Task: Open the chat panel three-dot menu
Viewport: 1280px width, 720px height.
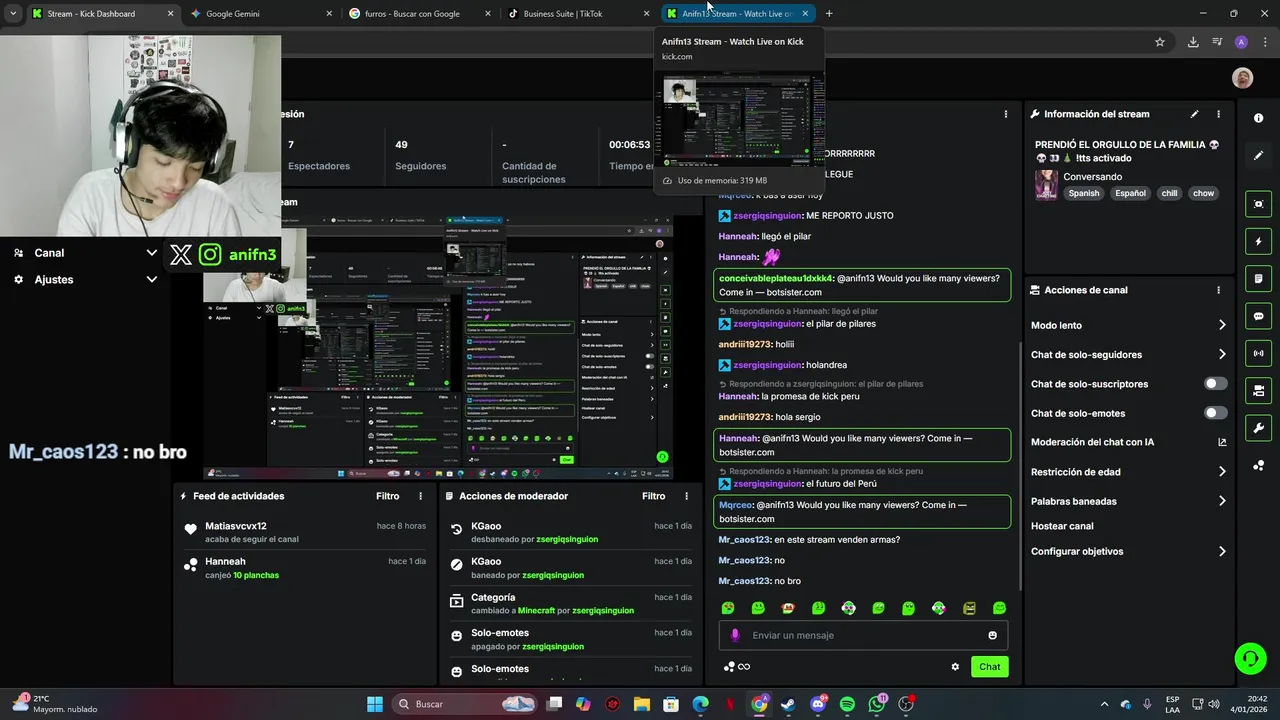Action: [x=1006, y=114]
